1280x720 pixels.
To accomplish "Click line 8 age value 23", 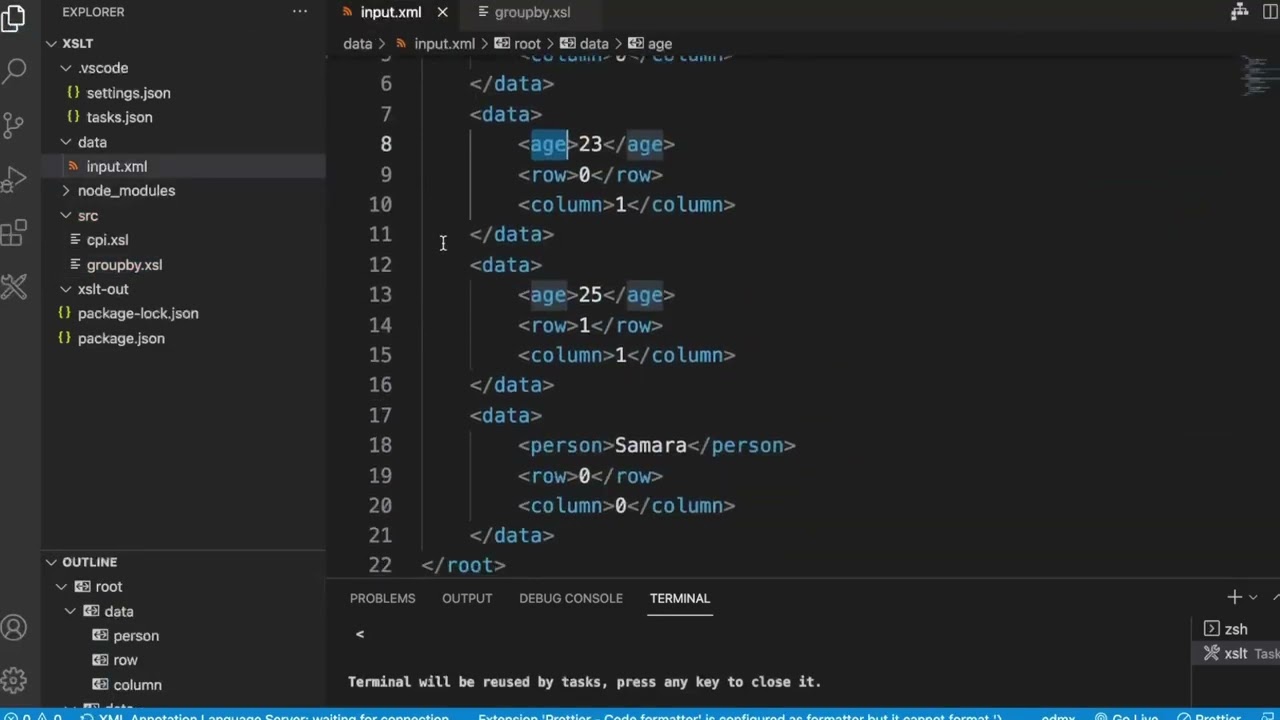I will [590, 144].
